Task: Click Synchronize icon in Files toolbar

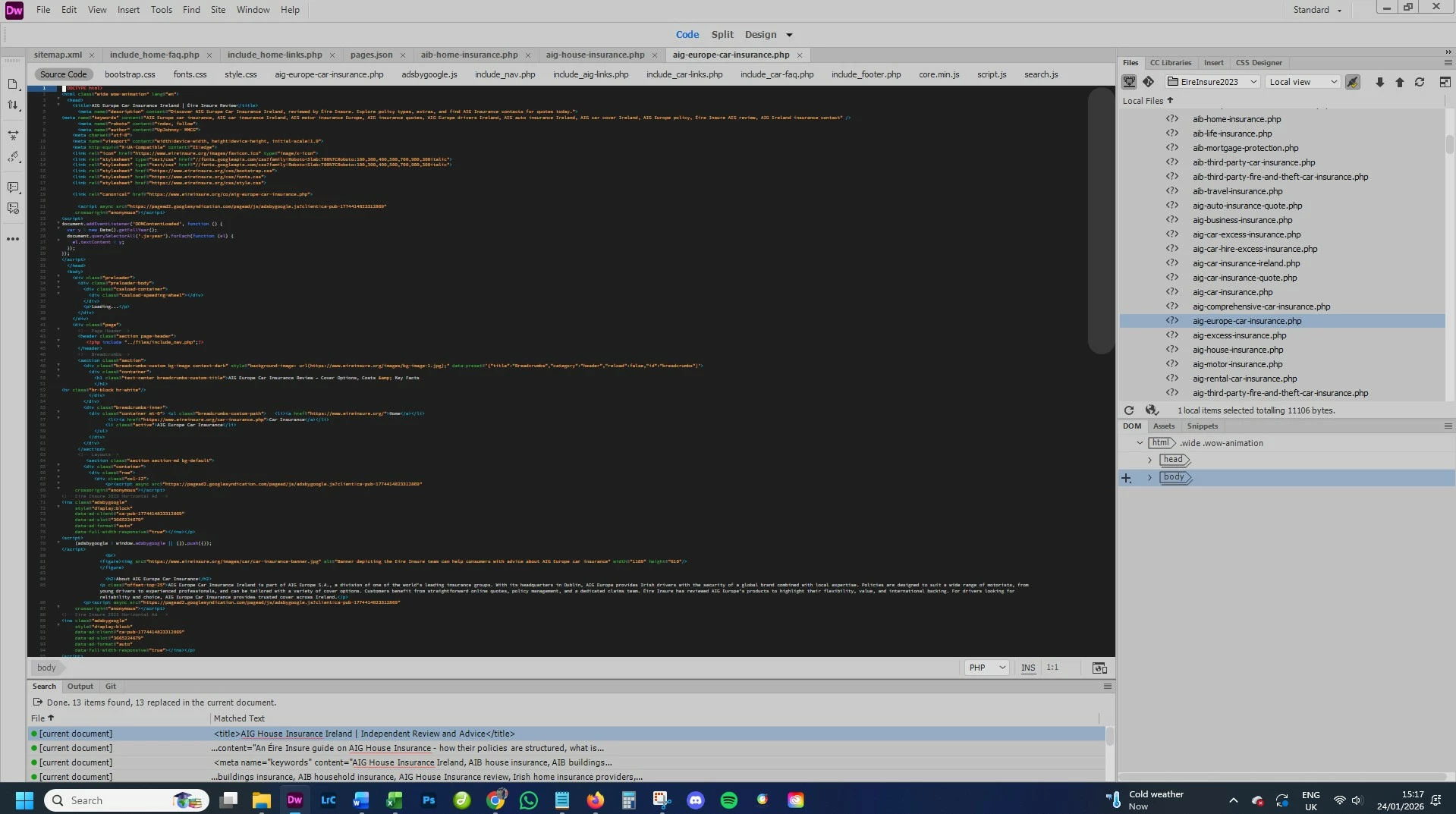Action: pos(1420,82)
